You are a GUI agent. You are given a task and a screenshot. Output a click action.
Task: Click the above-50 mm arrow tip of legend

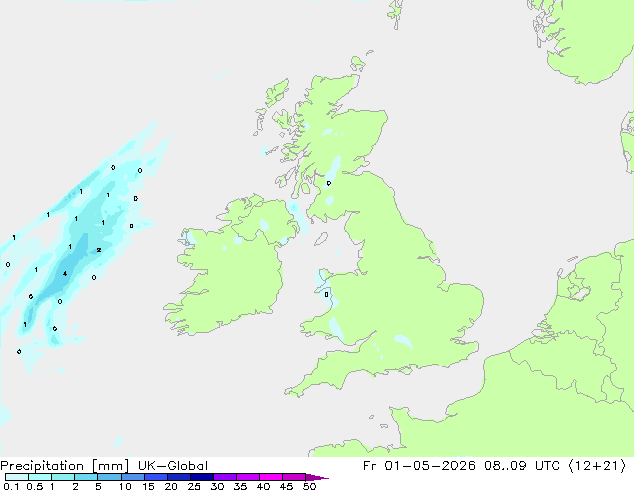317,477
